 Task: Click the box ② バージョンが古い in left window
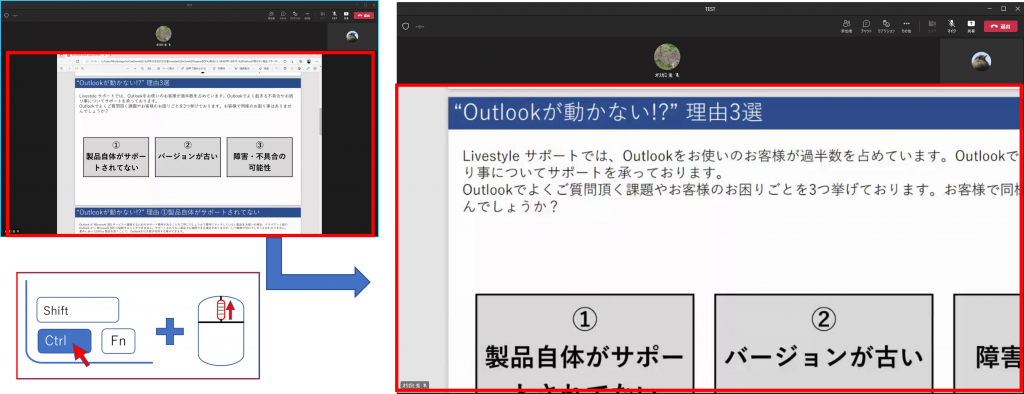187,157
